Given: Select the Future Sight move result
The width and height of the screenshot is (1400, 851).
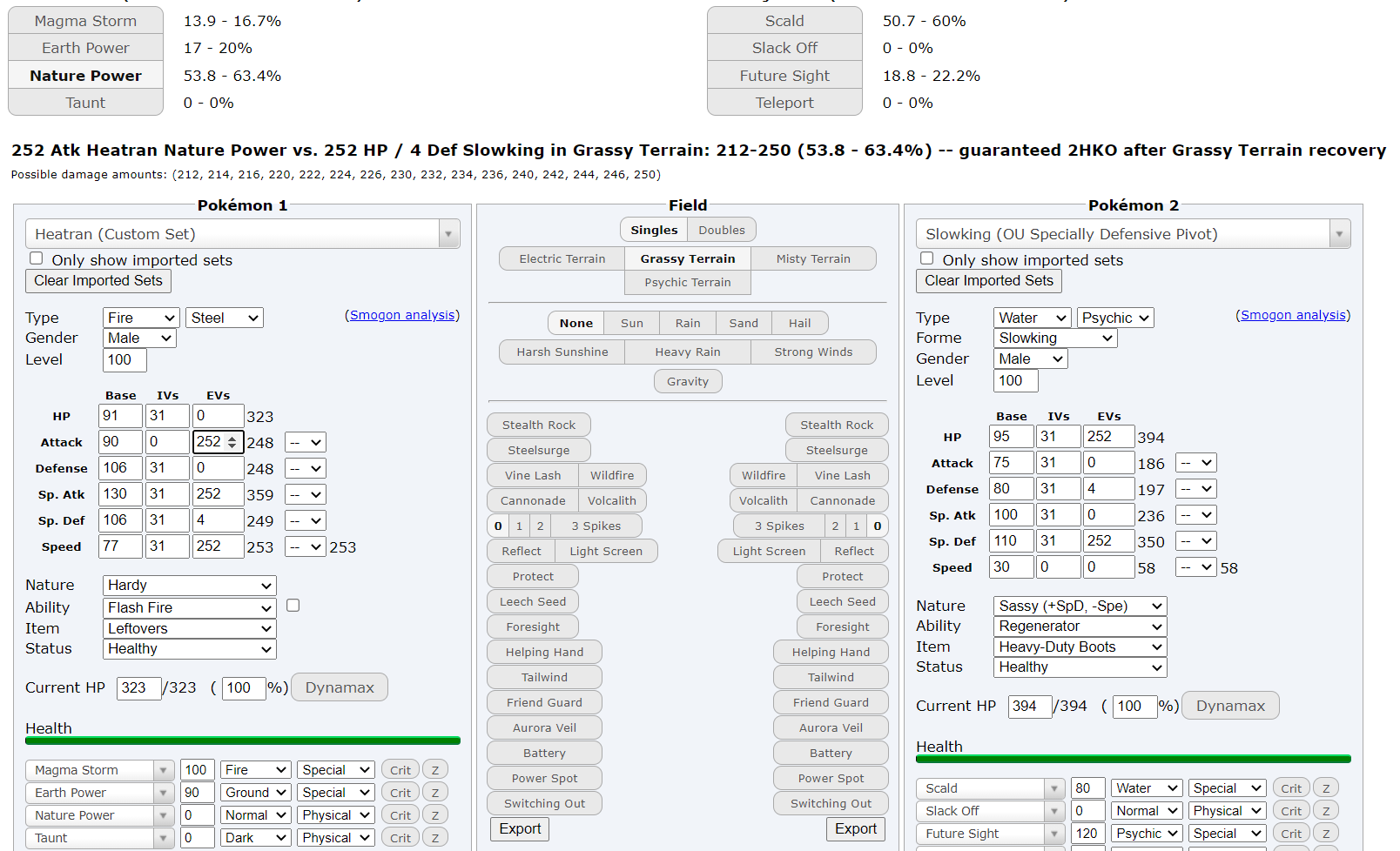Looking at the screenshot, I should 784,76.
